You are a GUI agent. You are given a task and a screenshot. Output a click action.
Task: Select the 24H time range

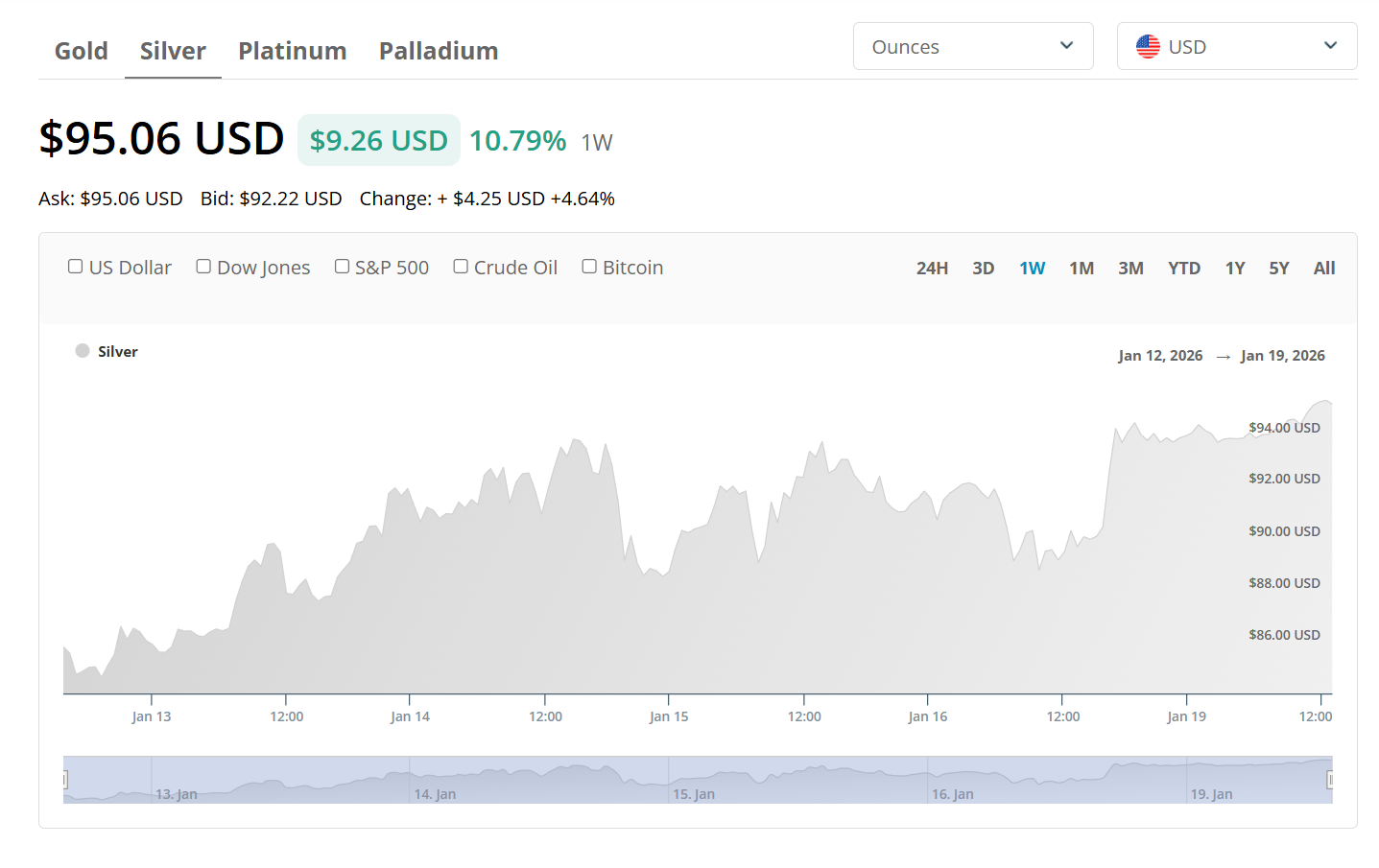932,269
